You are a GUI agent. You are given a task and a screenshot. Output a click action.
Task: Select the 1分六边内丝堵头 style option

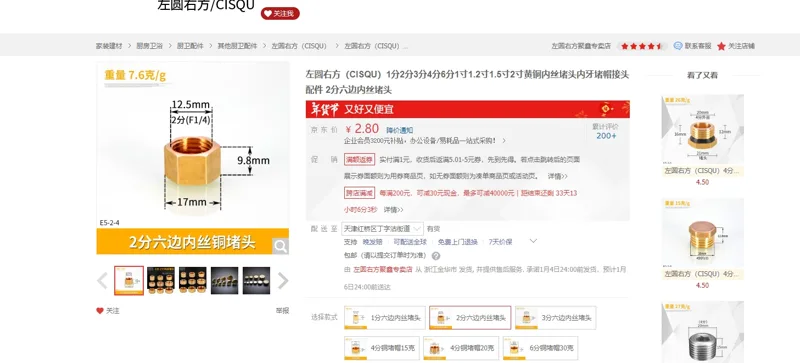click(384, 318)
